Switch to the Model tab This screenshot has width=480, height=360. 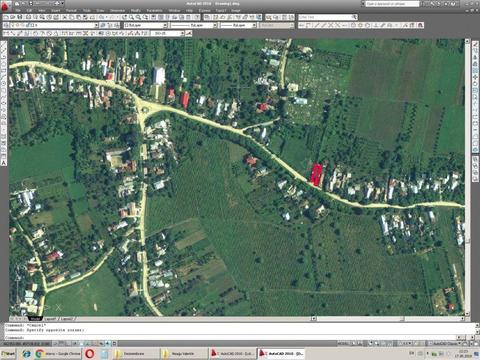[35, 319]
